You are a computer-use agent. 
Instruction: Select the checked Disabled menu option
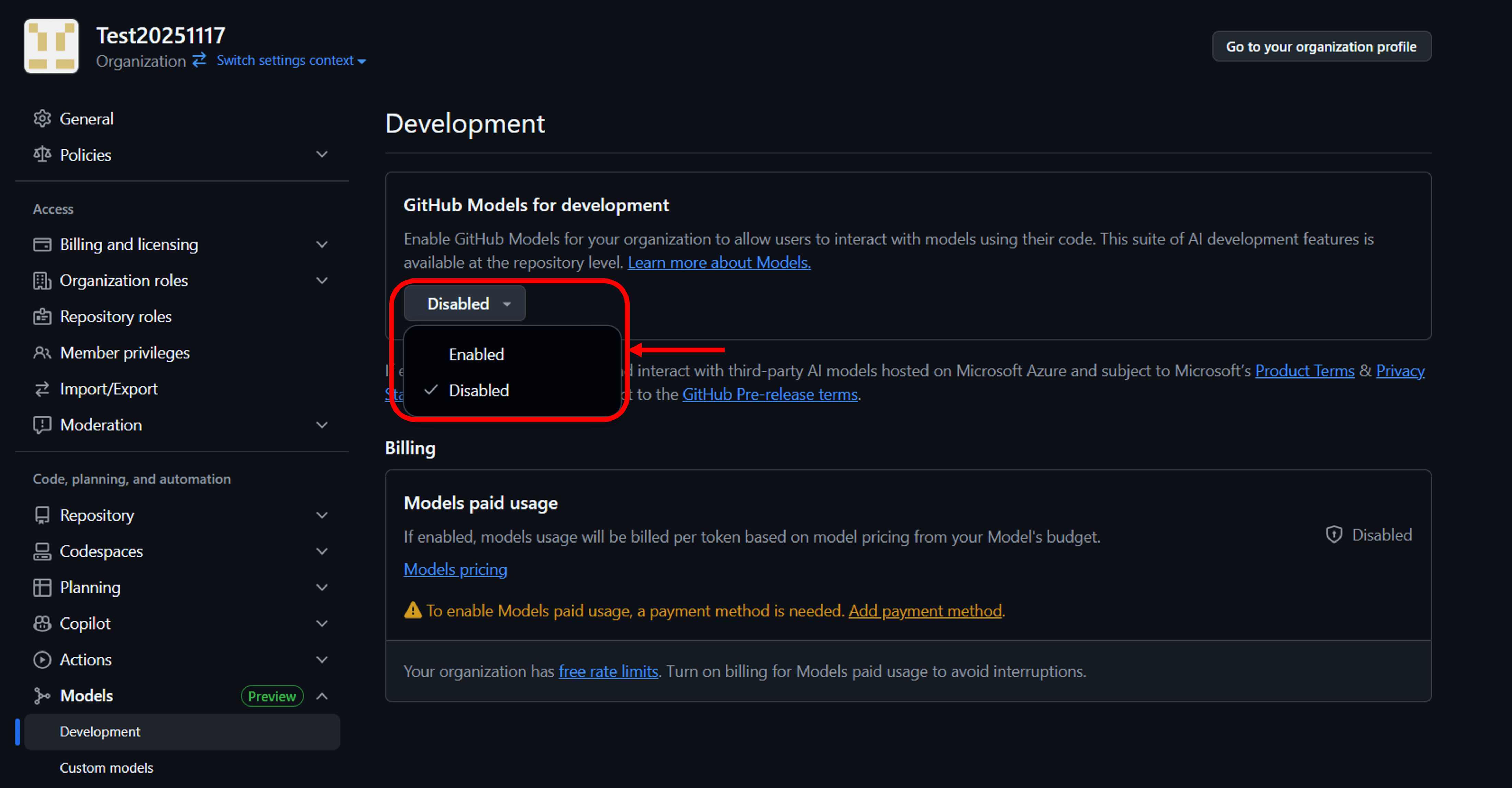(478, 391)
